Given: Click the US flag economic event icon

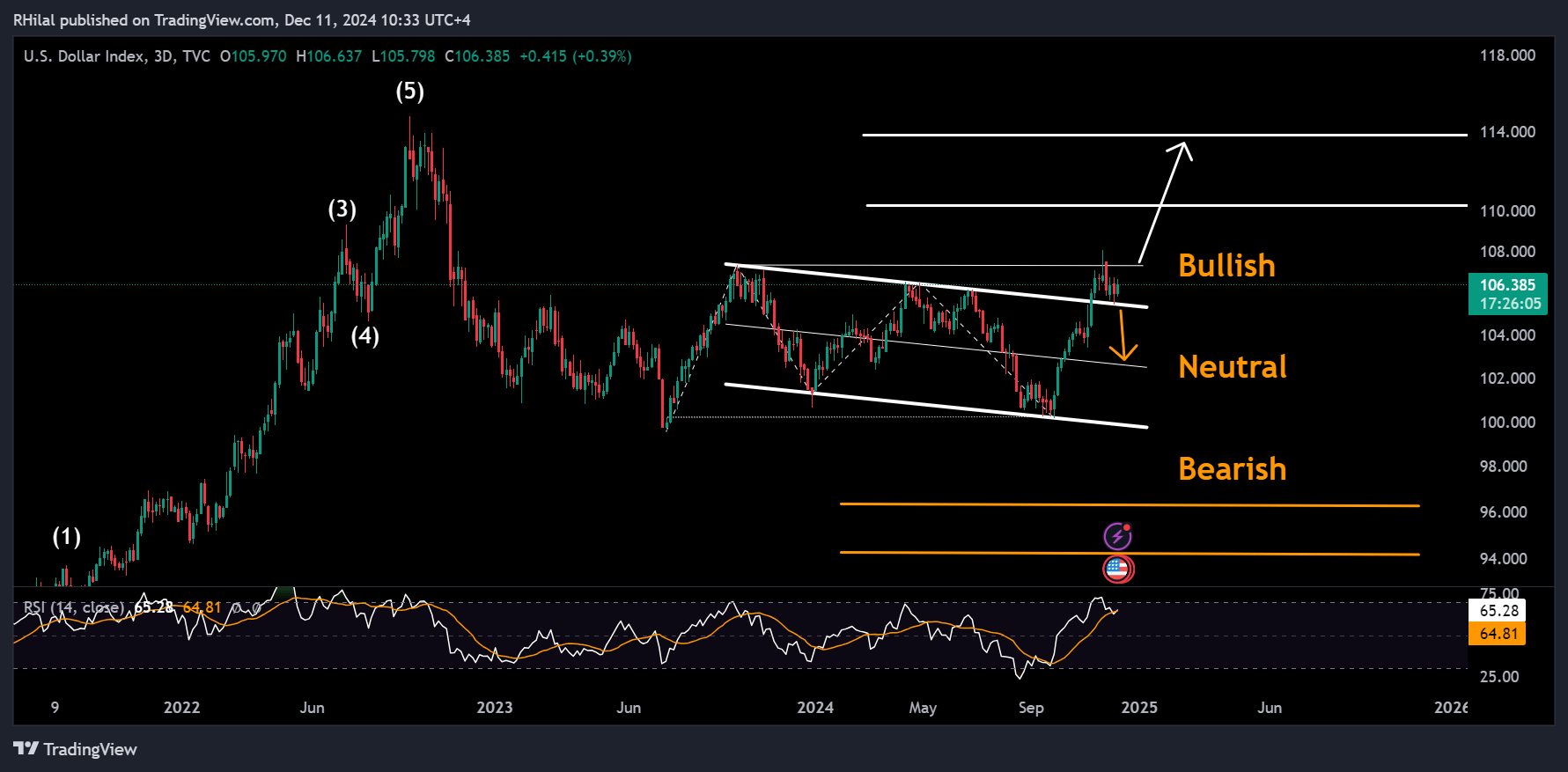Looking at the screenshot, I should click(1118, 570).
